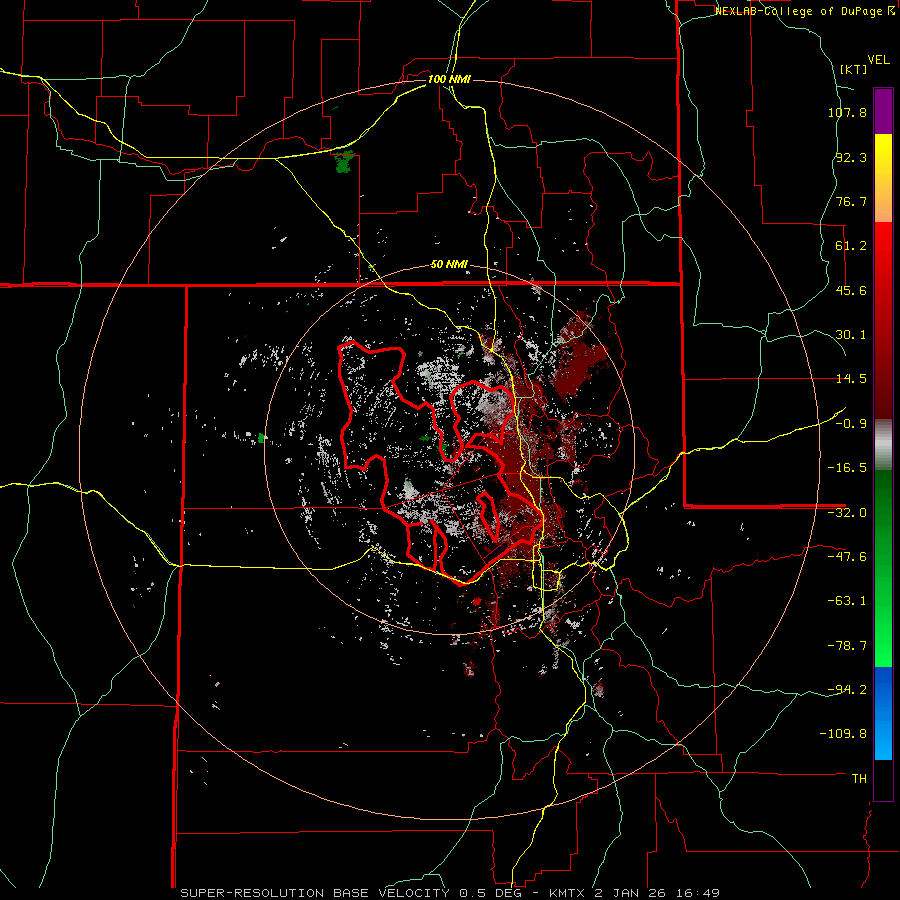Click the 100 NMI range ring label
The image size is (900, 900).
coord(449,79)
